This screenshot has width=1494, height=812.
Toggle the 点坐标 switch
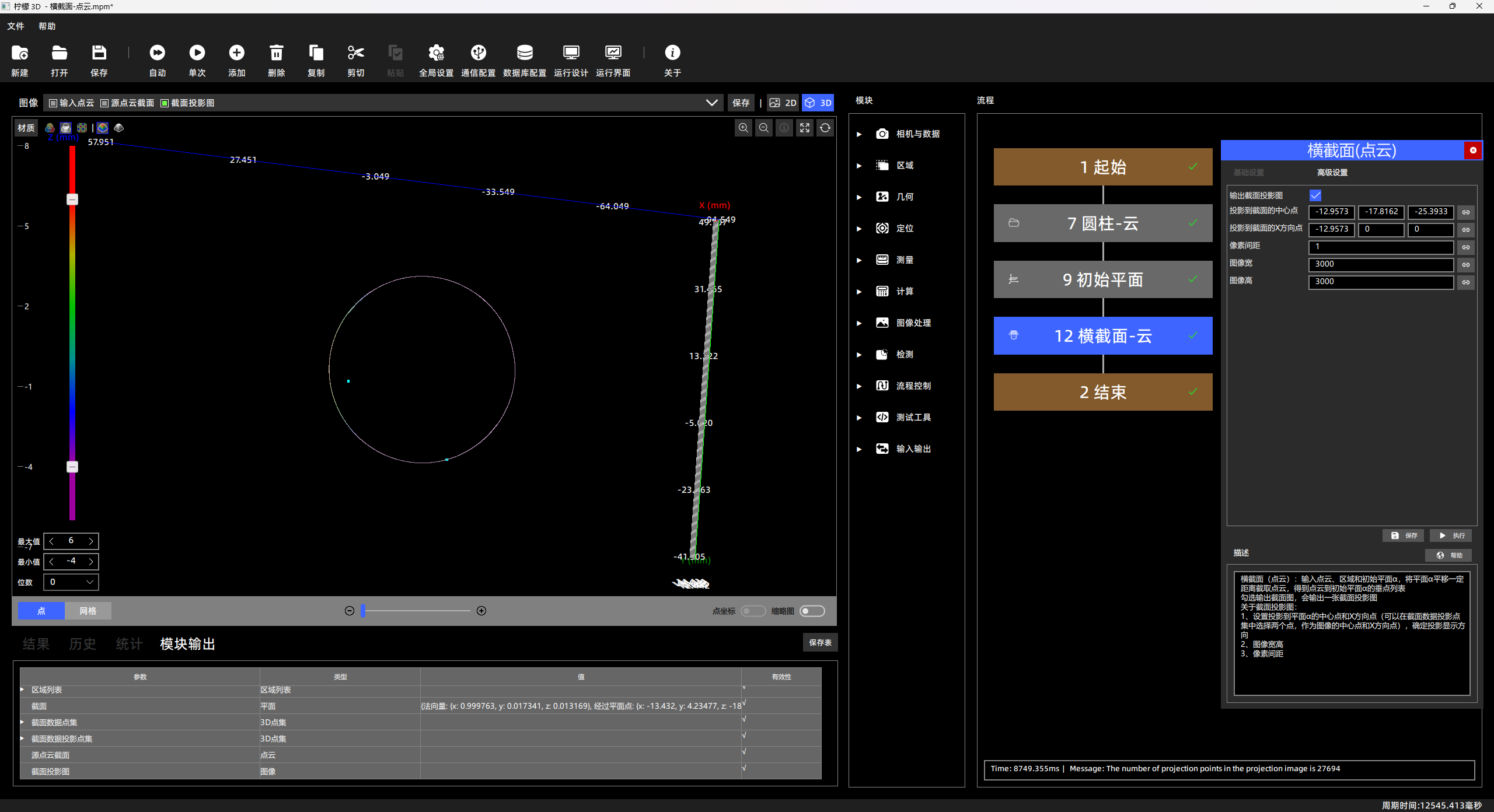[753, 611]
